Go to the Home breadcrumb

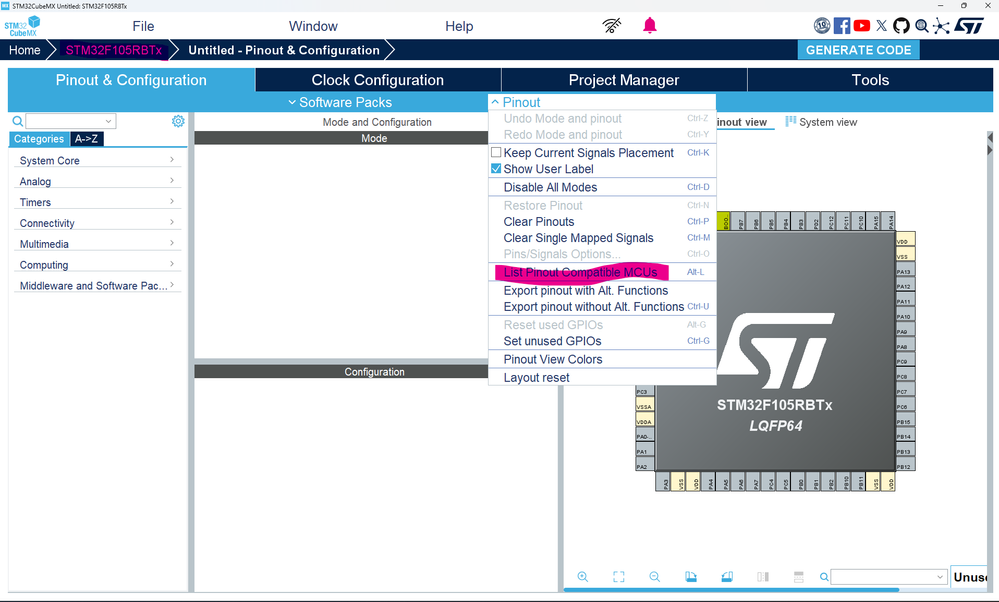(24, 50)
